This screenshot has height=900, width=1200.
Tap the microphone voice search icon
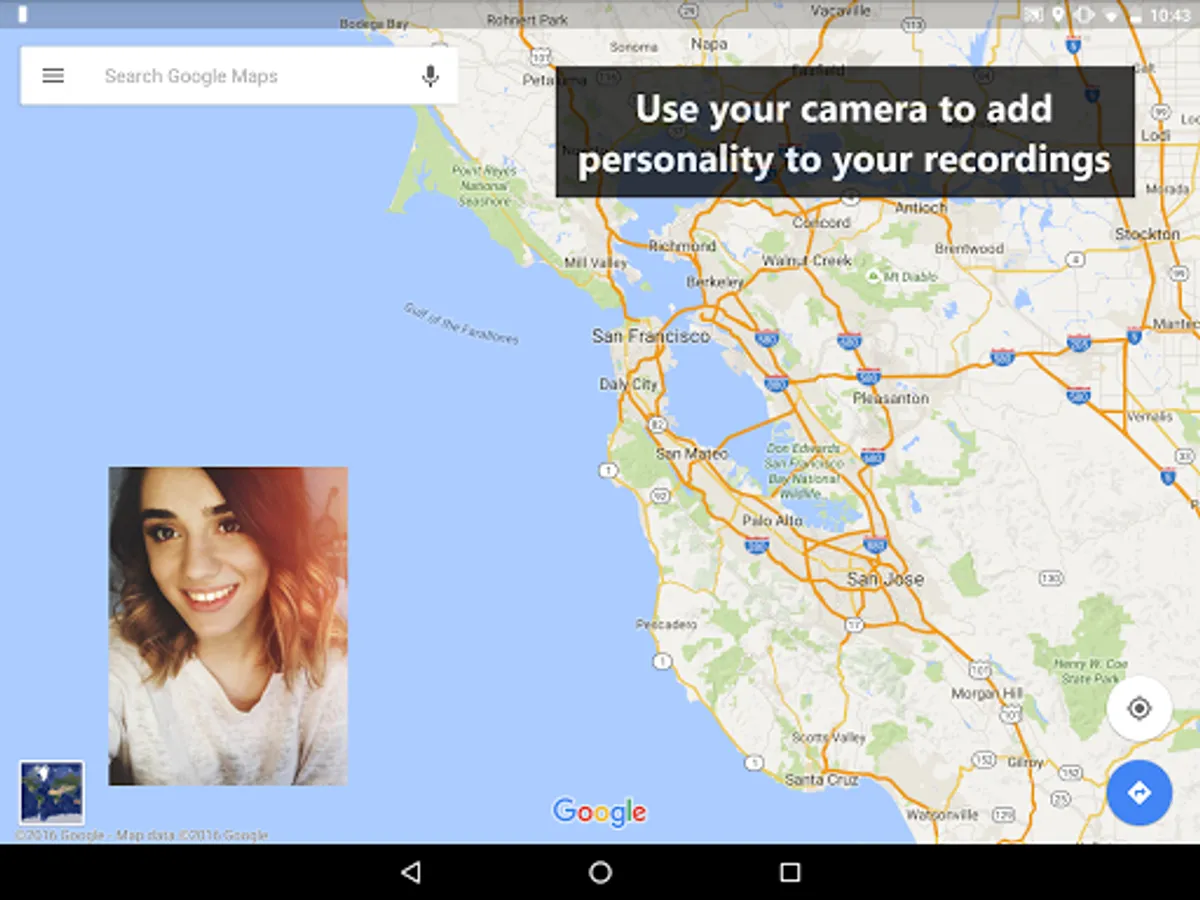(430, 76)
